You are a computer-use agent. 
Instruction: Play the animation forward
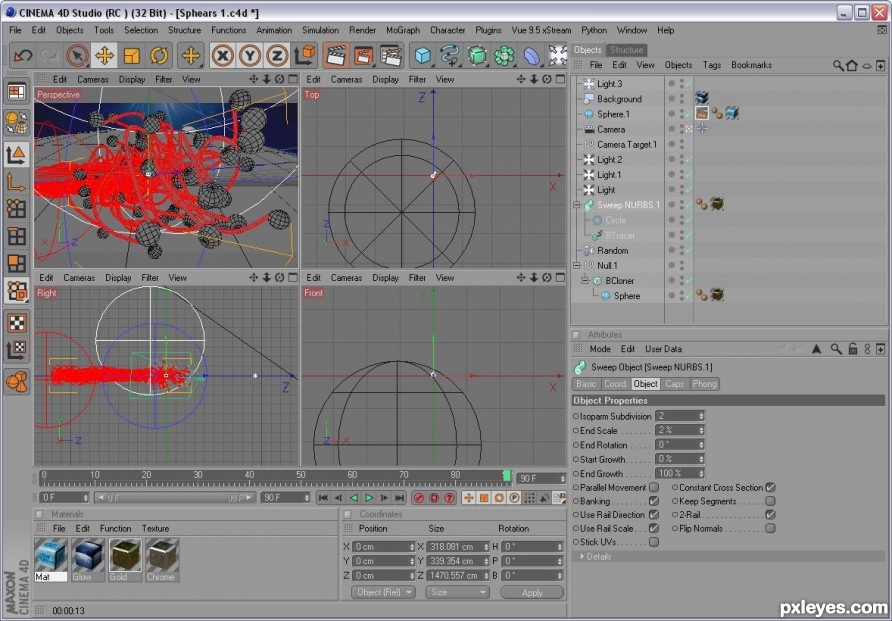click(x=369, y=498)
